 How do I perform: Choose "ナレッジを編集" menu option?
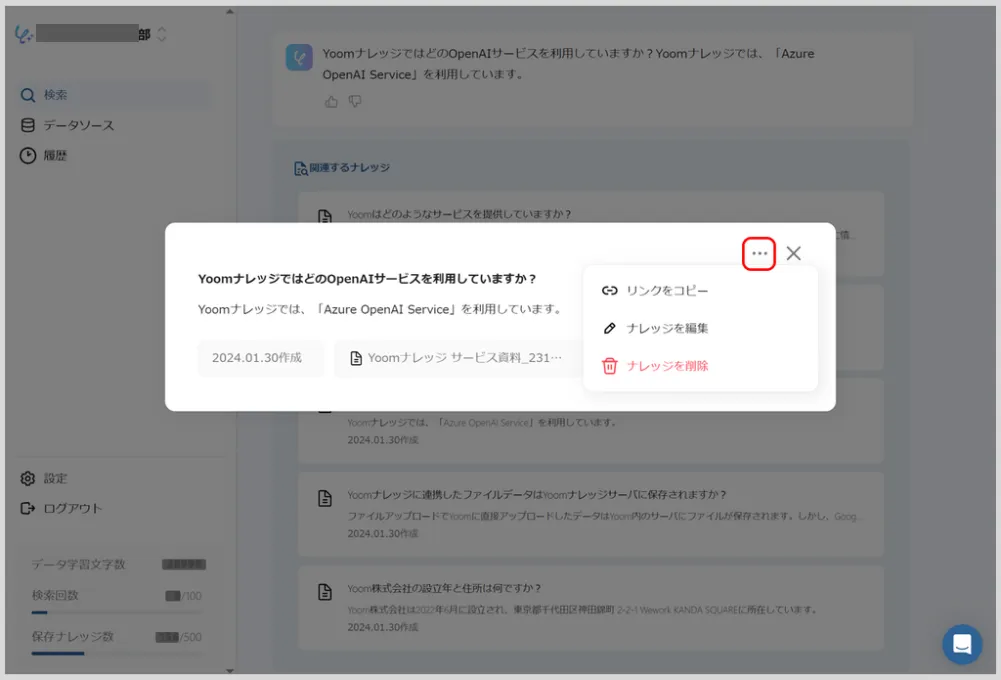(667, 328)
